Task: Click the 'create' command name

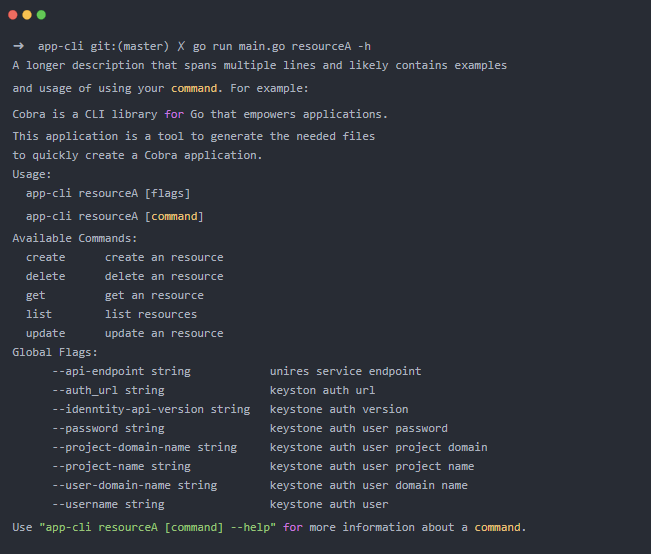Action: point(45,257)
